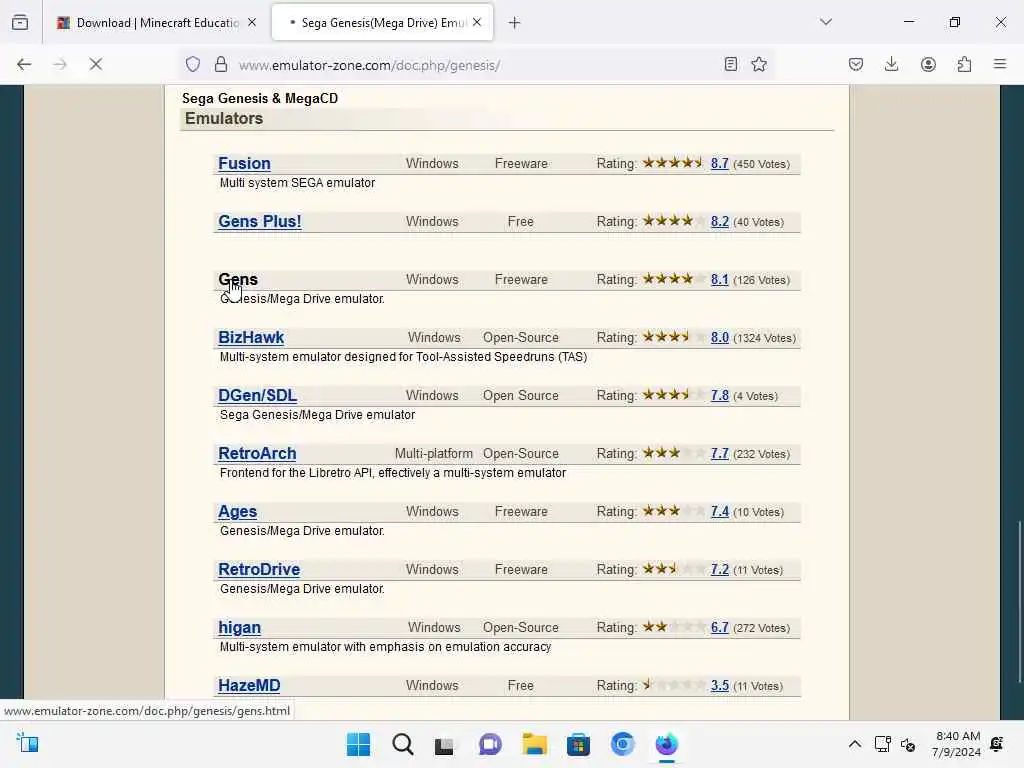The image size is (1024, 768).
Task: Click the 8.7 rating link for Fusion
Action: point(720,164)
